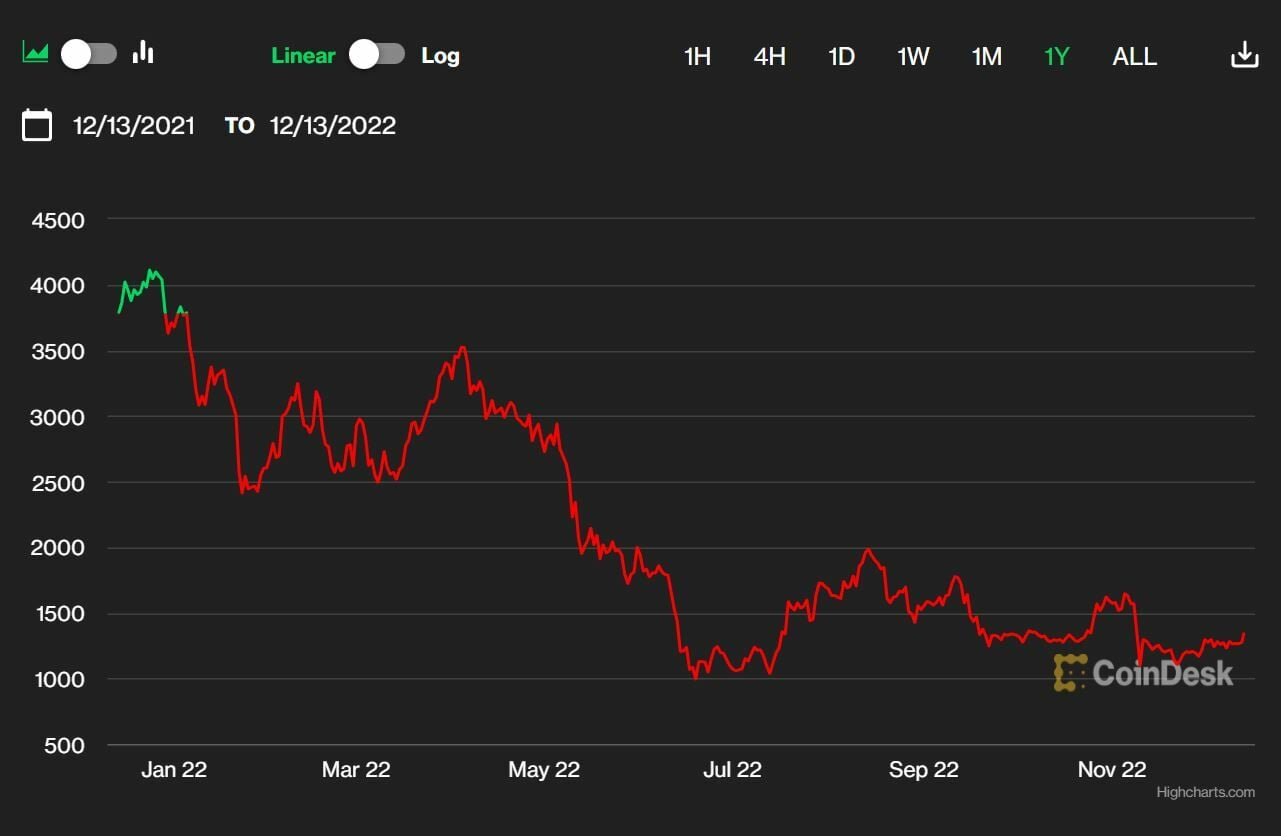Select the 1M time range
The height and width of the screenshot is (836, 1281).
coord(986,57)
